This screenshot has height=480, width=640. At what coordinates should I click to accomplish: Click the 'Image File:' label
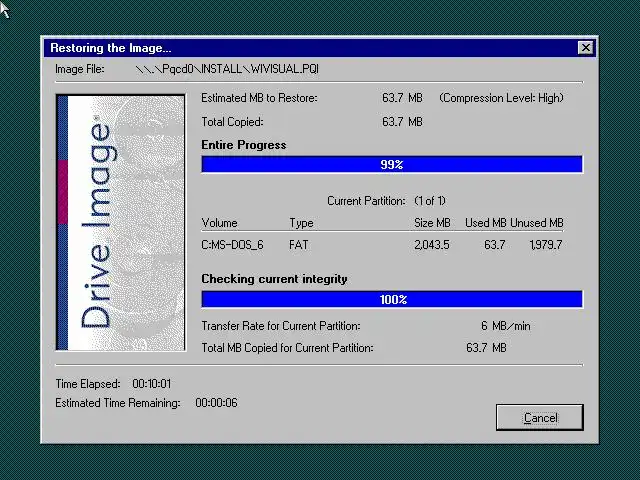click(x=80, y=69)
